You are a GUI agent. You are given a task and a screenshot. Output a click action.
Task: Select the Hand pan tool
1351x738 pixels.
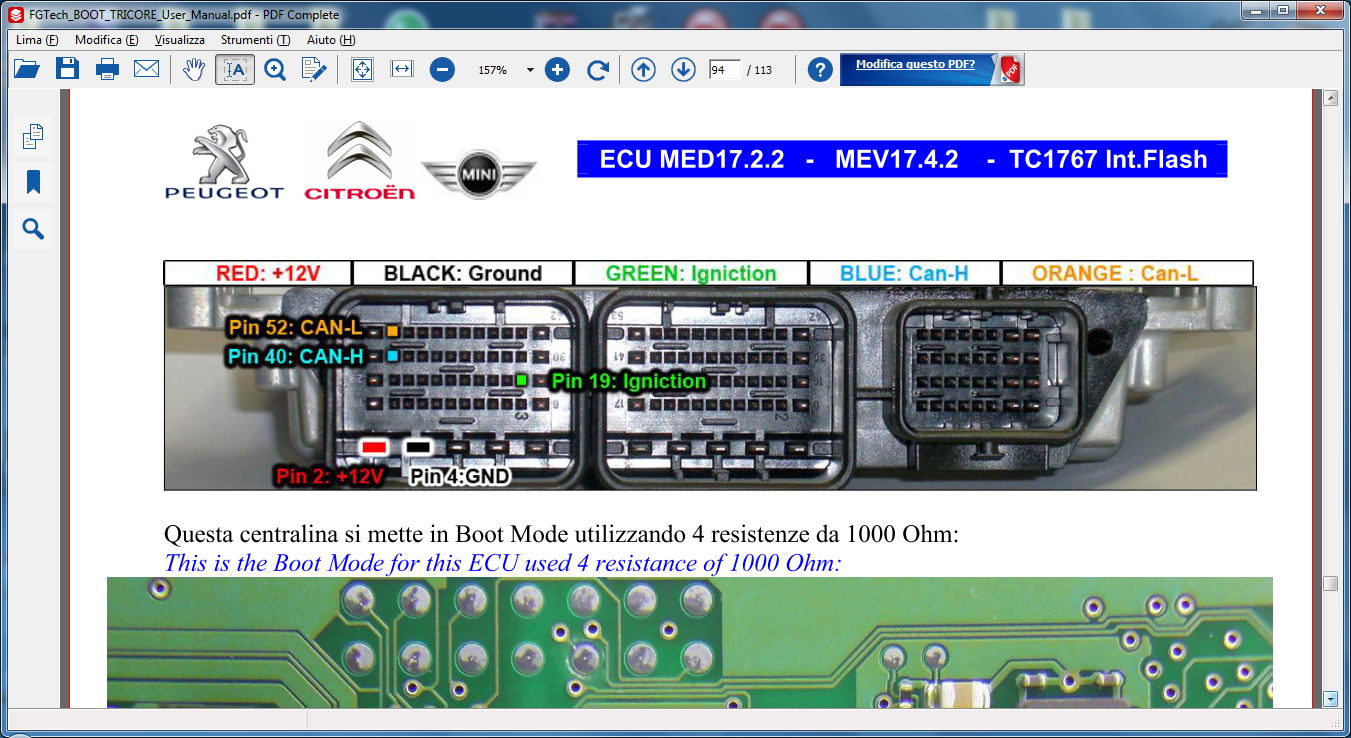click(195, 69)
